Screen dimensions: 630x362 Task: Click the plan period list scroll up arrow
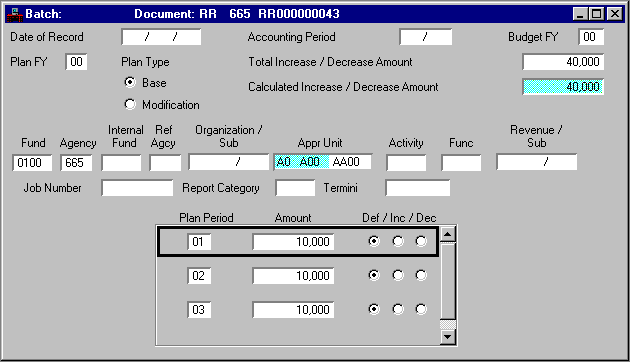click(x=448, y=234)
